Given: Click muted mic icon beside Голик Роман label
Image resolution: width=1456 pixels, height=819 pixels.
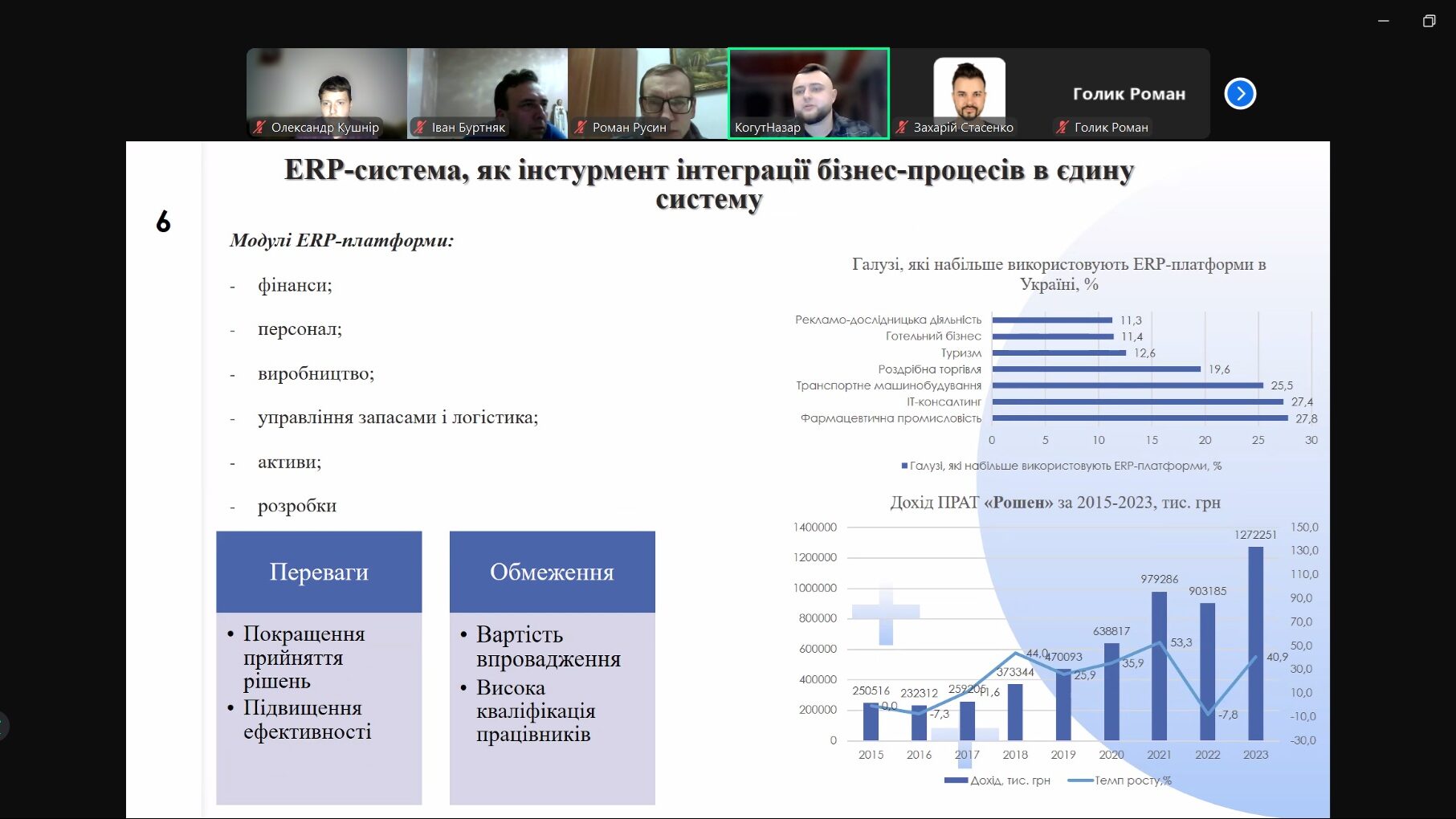Looking at the screenshot, I should click(x=1062, y=127).
